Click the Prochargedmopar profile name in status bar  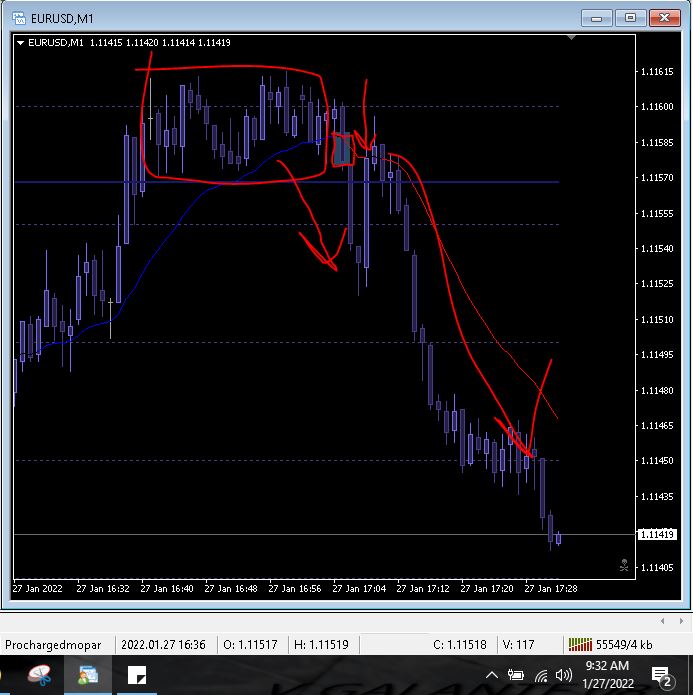(53, 644)
